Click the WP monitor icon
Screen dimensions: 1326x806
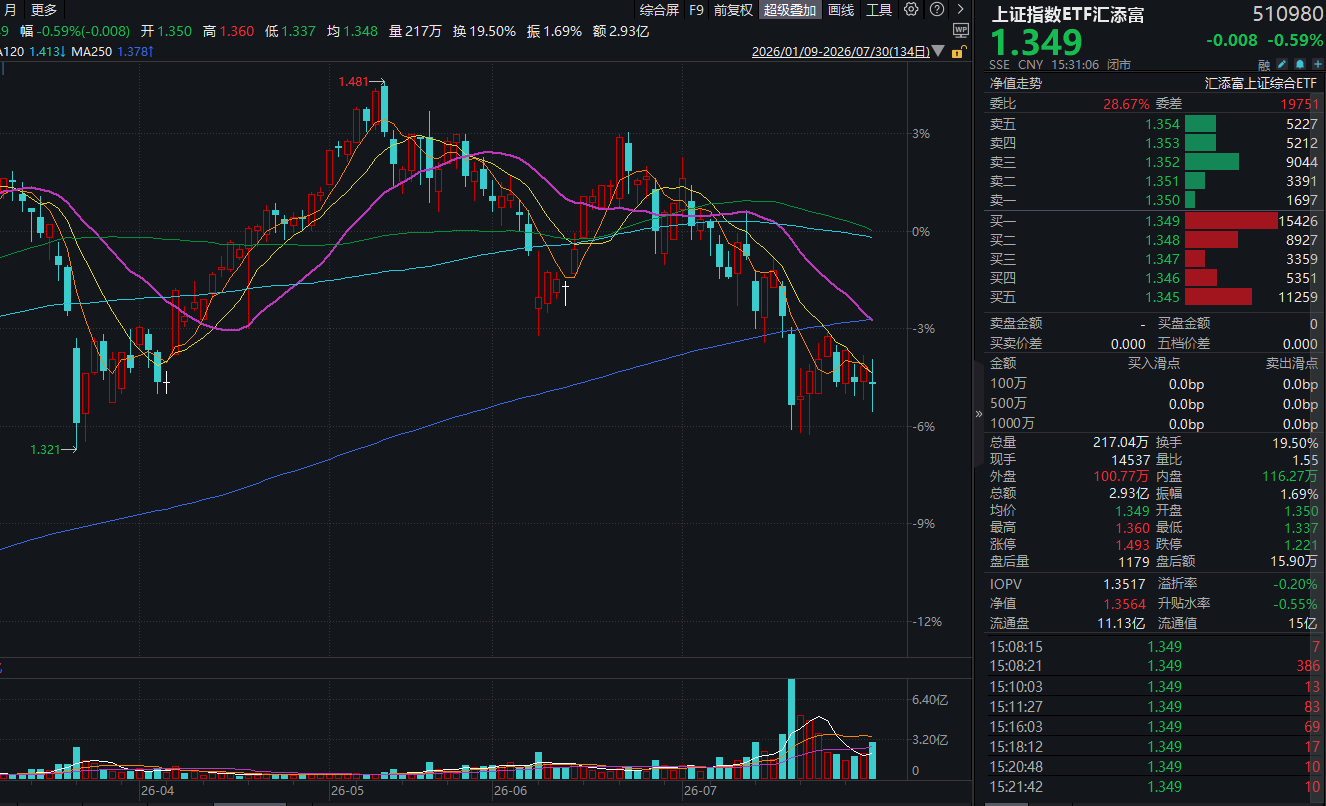click(961, 31)
